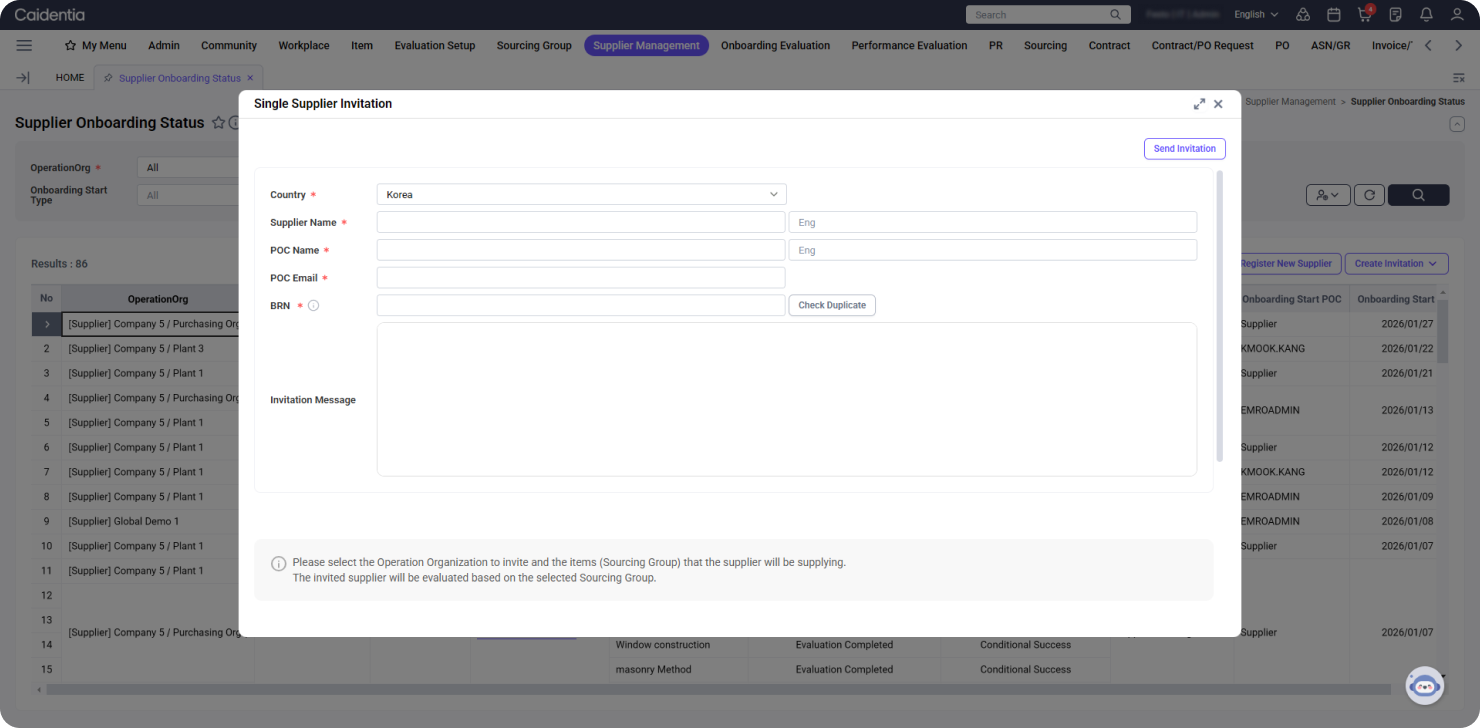Switch to the HOME tab
The width and height of the screenshot is (1480, 728).
click(70, 77)
